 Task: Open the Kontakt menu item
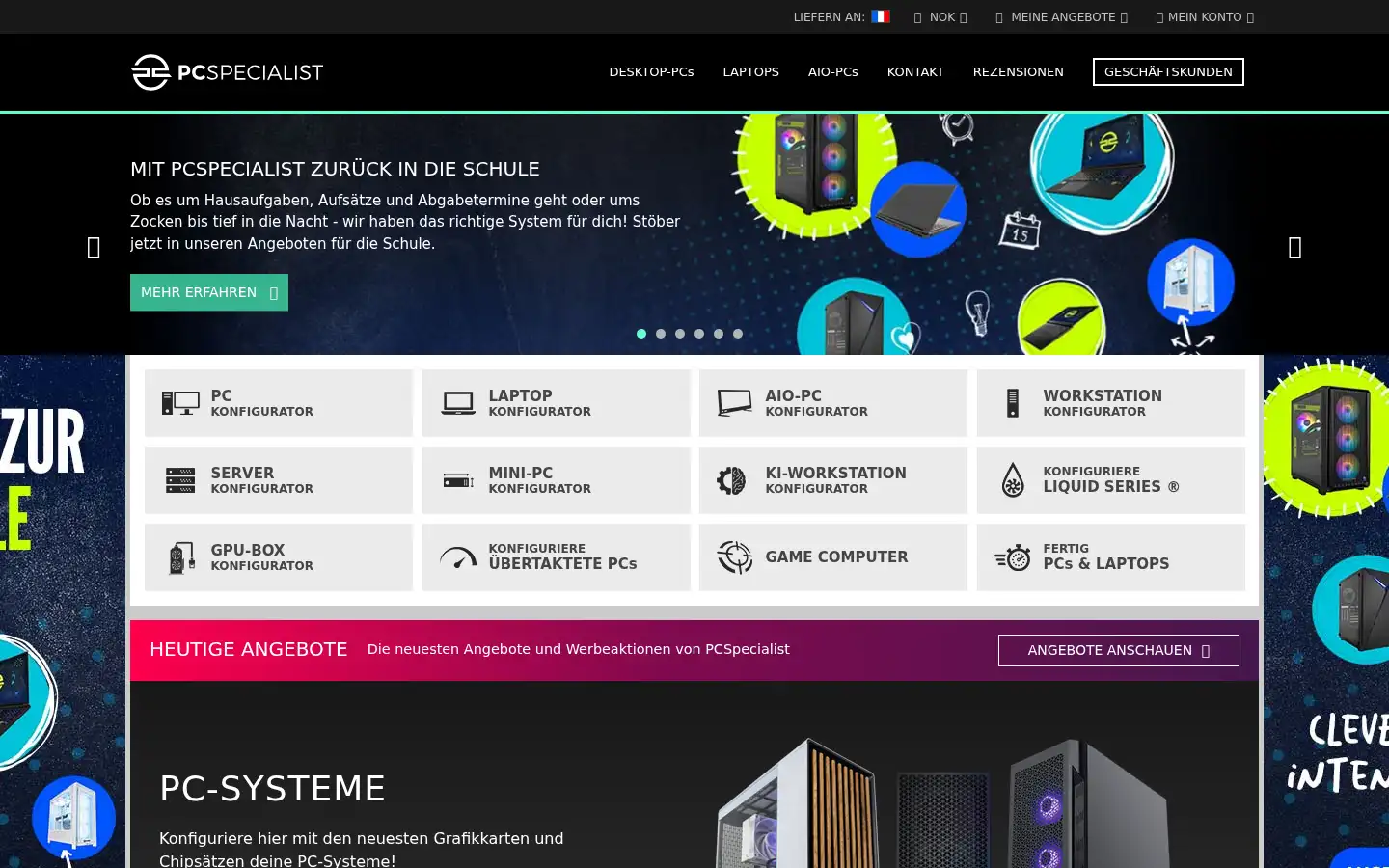click(915, 72)
